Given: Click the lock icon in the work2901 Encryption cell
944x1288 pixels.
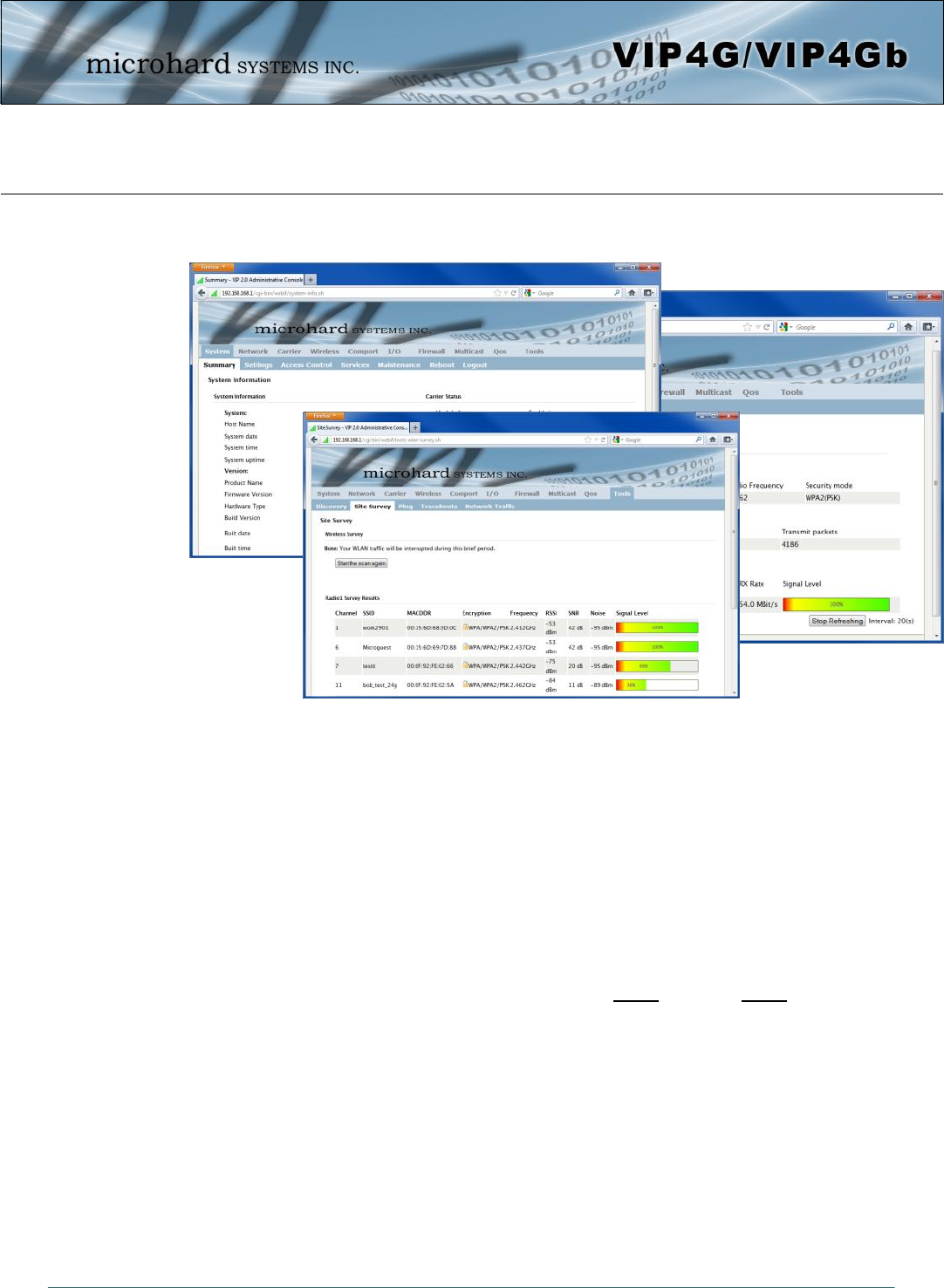Looking at the screenshot, I should click(x=466, y=627).
